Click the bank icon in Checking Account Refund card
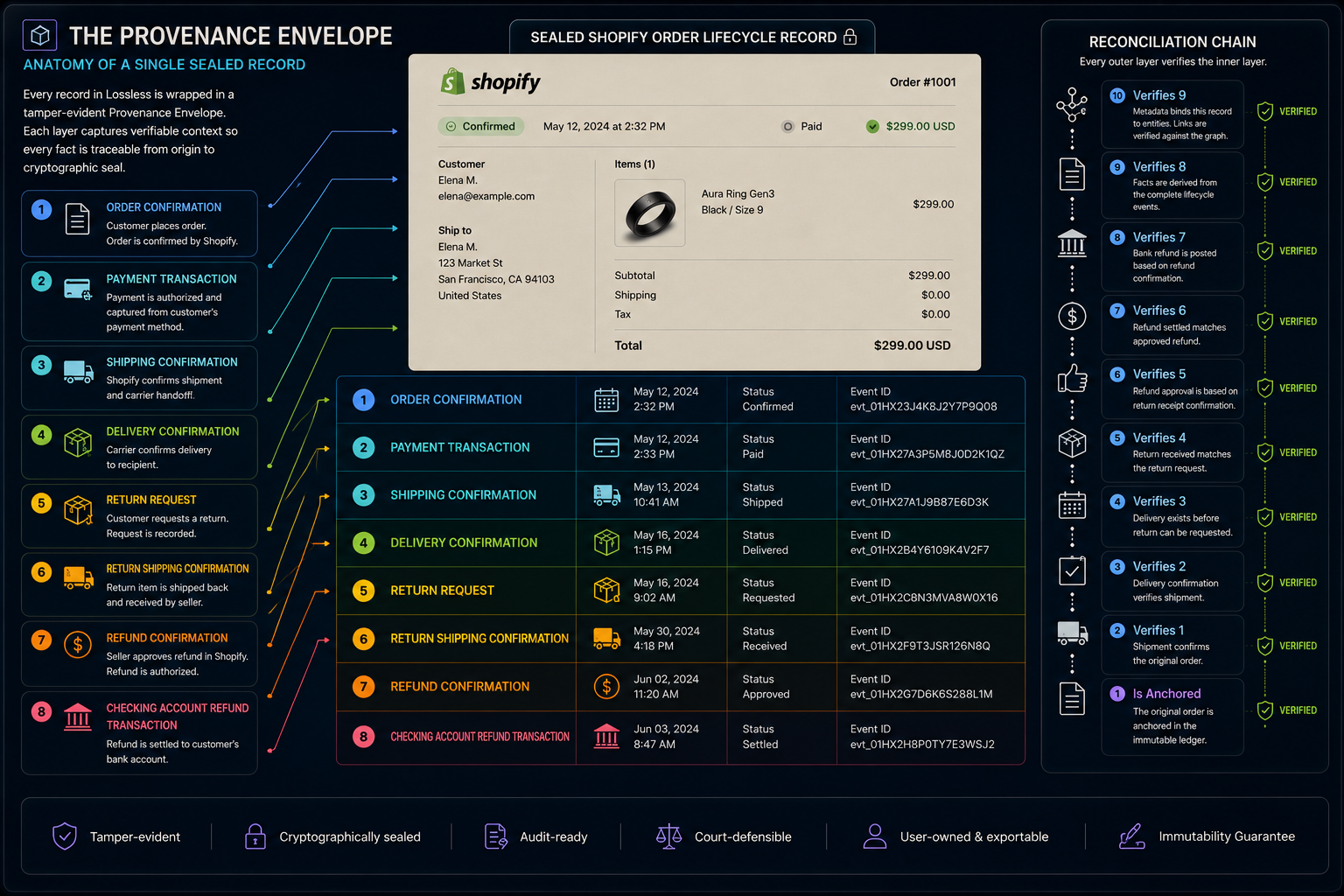Viewport: 1344px width, 896px height. click(78, 717)
